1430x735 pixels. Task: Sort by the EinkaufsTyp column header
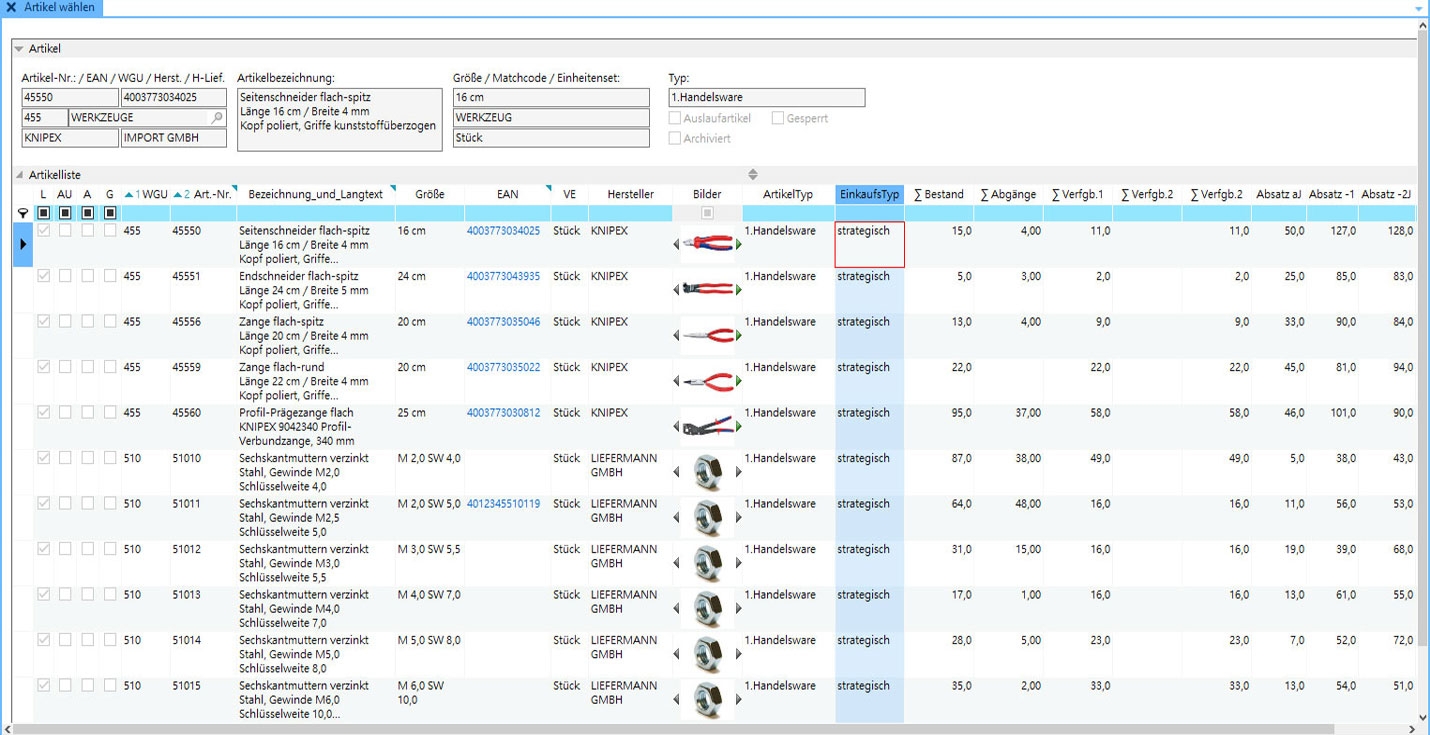point(869,194)
